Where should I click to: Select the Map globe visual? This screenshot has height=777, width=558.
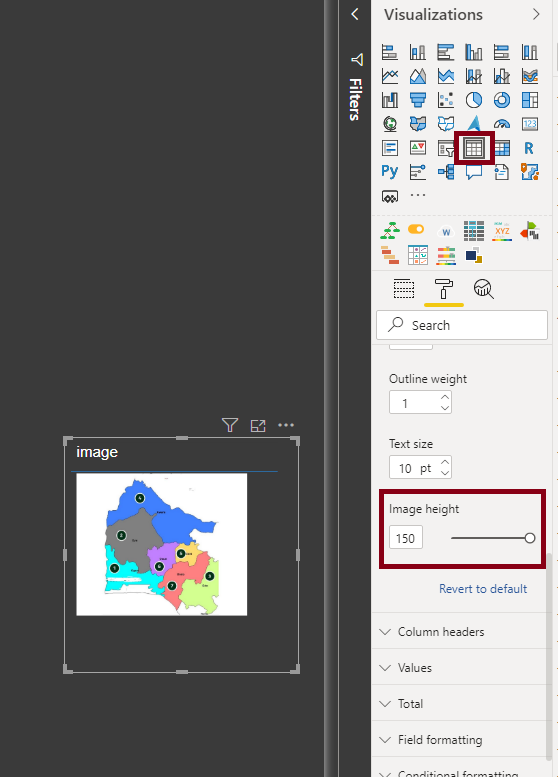point(390,123)
